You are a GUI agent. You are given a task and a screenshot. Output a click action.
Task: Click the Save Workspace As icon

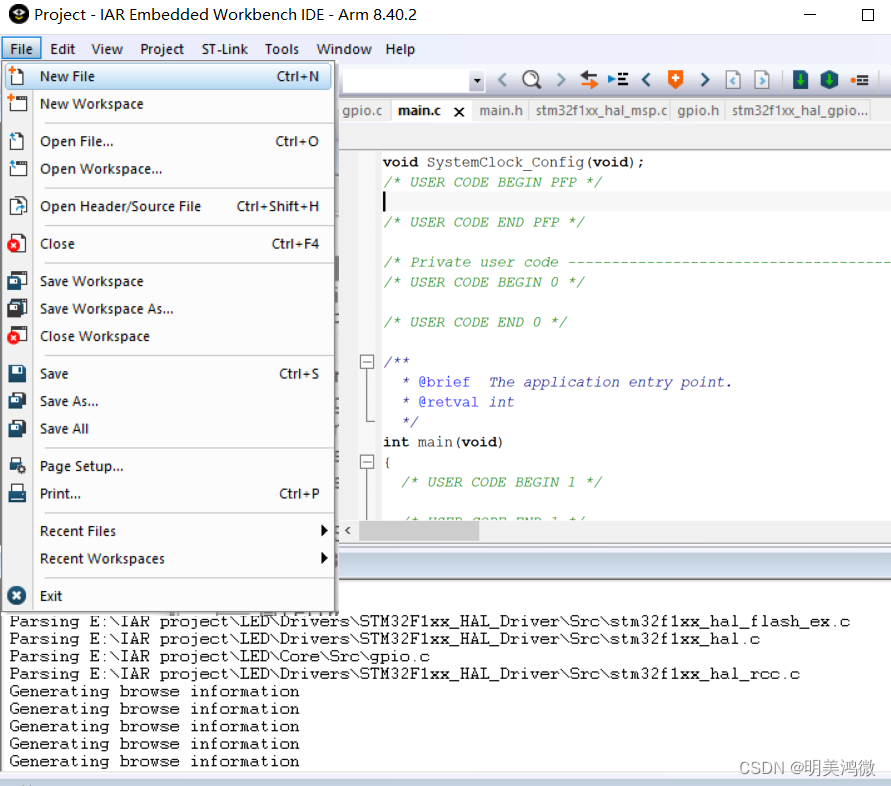pos(17,308)
